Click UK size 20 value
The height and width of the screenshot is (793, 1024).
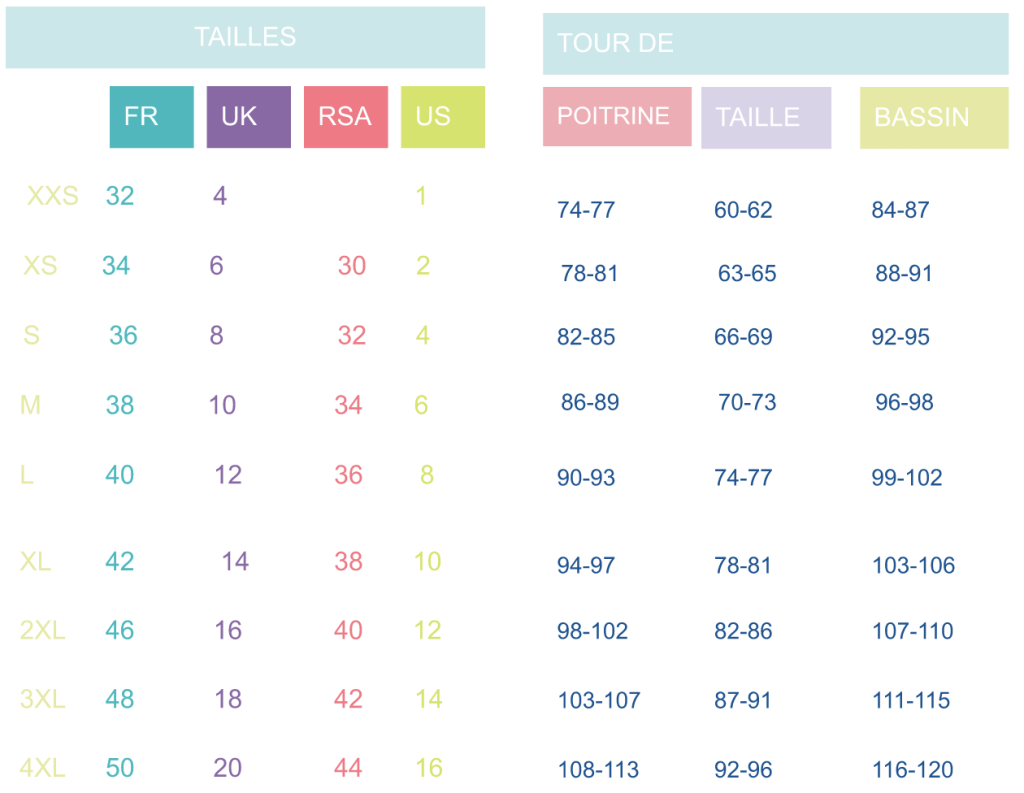[x=227, y=768]
